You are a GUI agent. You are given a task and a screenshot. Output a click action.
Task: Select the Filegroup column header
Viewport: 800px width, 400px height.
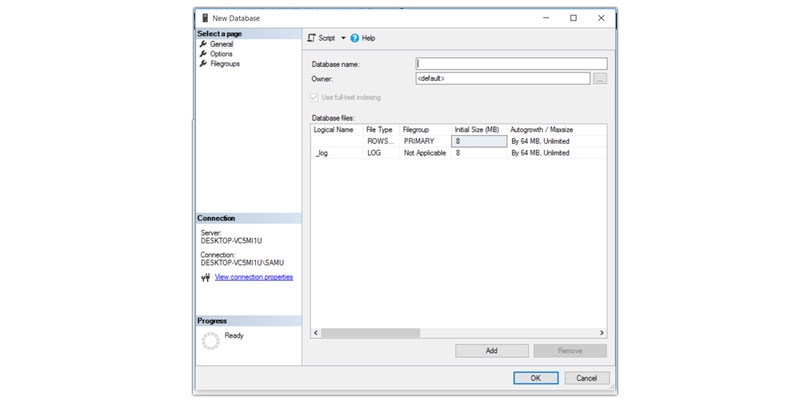coord(426,130)
